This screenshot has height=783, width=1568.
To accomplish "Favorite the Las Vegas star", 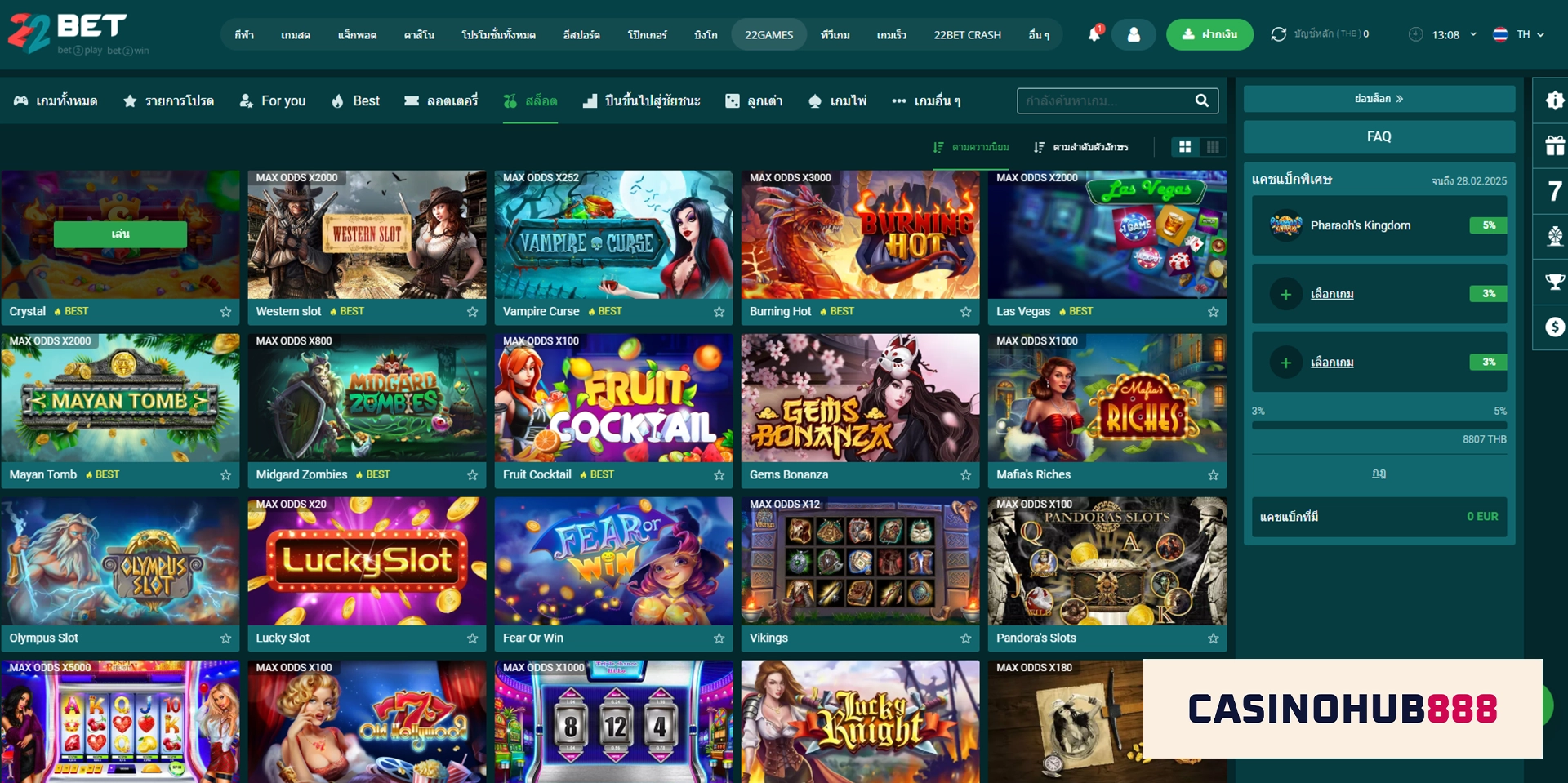I will [x=1213, y=312].
